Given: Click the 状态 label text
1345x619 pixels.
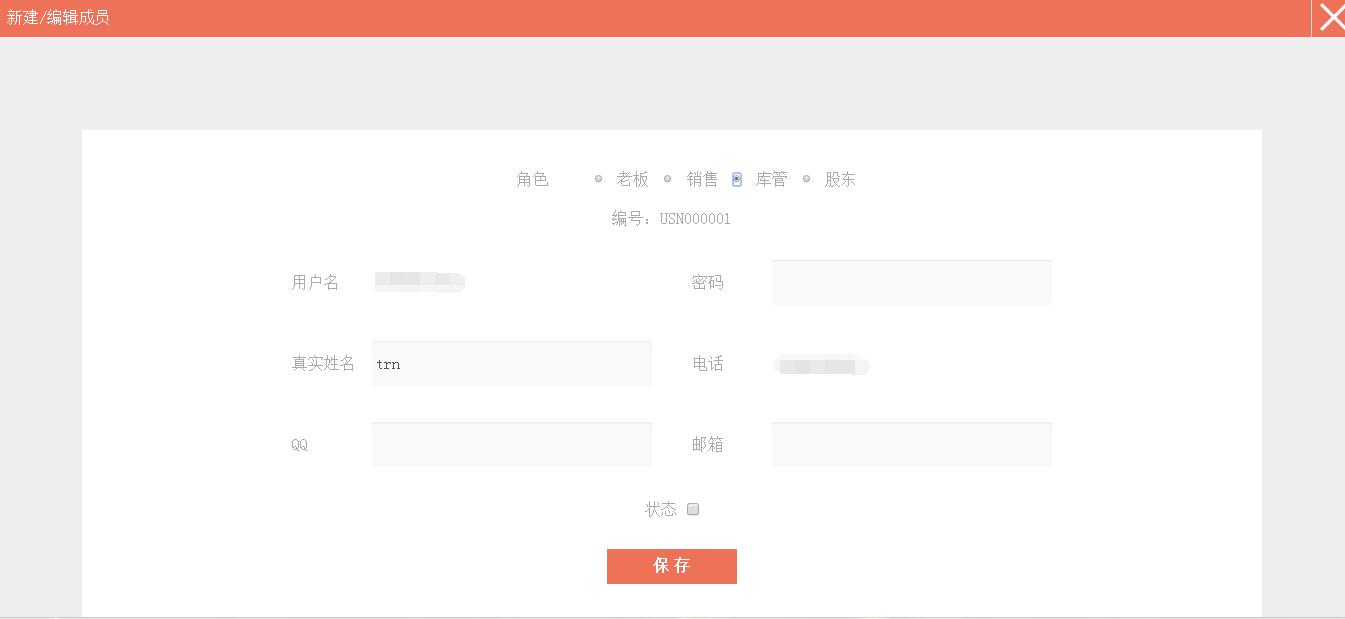Looking at the screenshot, I should pyautogui.click(x=663, y=509).
